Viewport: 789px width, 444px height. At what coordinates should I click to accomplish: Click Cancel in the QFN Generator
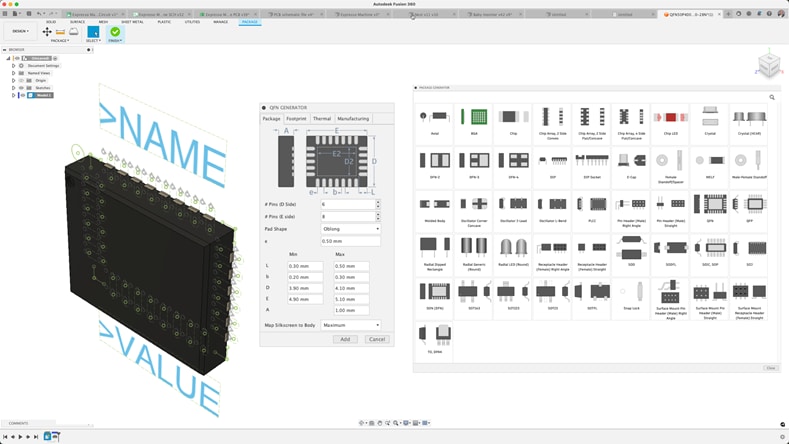coord(377,339)
